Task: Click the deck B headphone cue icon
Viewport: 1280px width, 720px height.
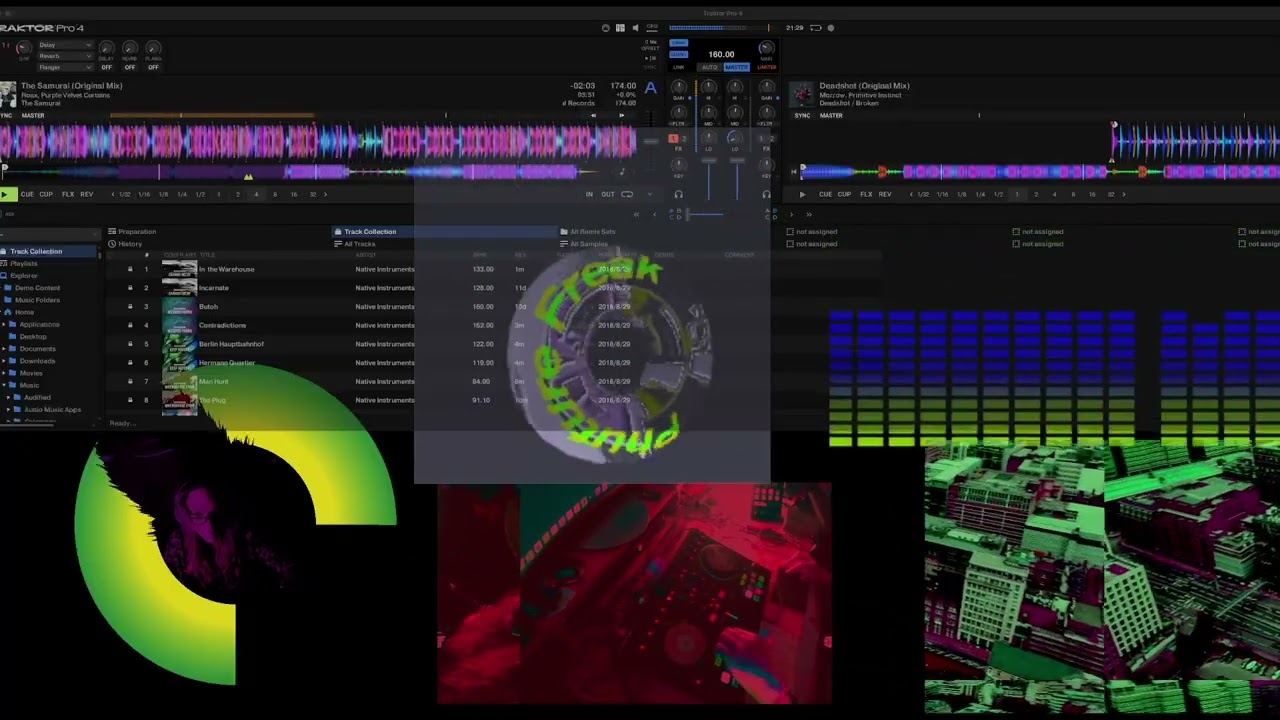Action: (x=766, y=194)
